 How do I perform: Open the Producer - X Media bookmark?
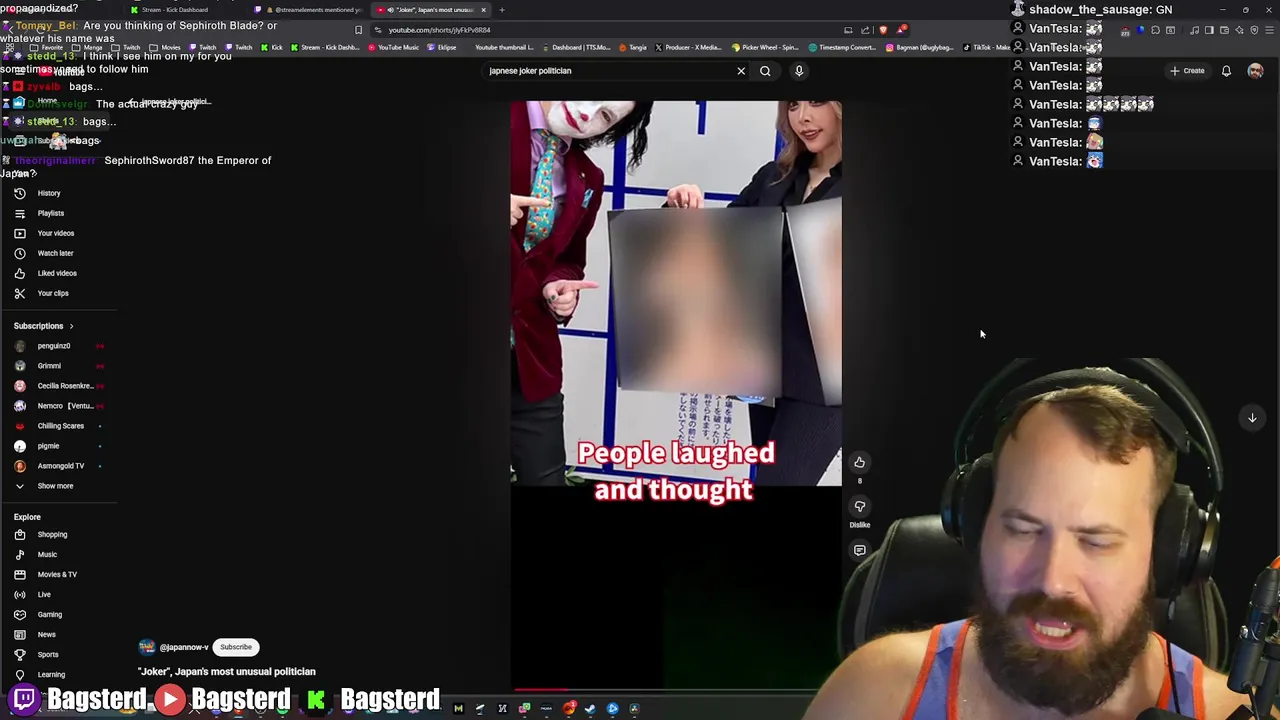point(687,48)
